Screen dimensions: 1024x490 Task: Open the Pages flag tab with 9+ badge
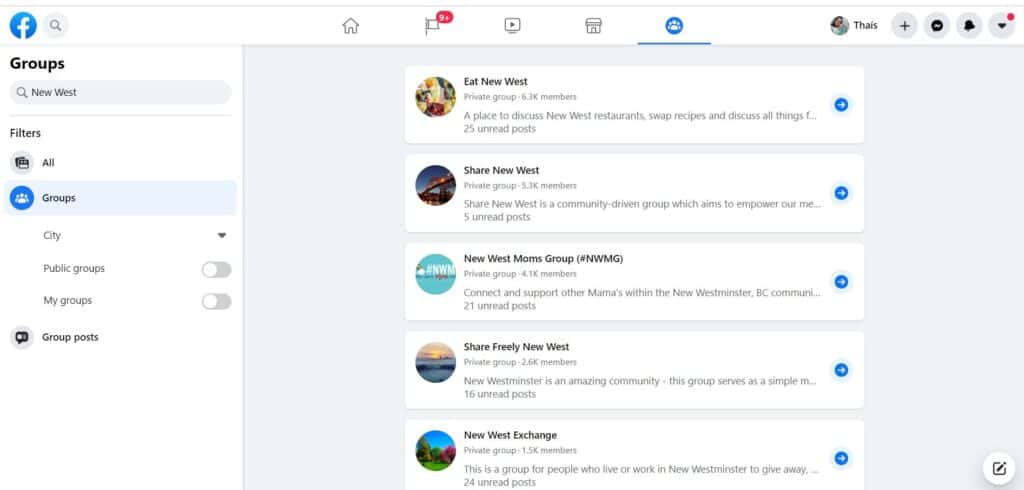[432, 25]
